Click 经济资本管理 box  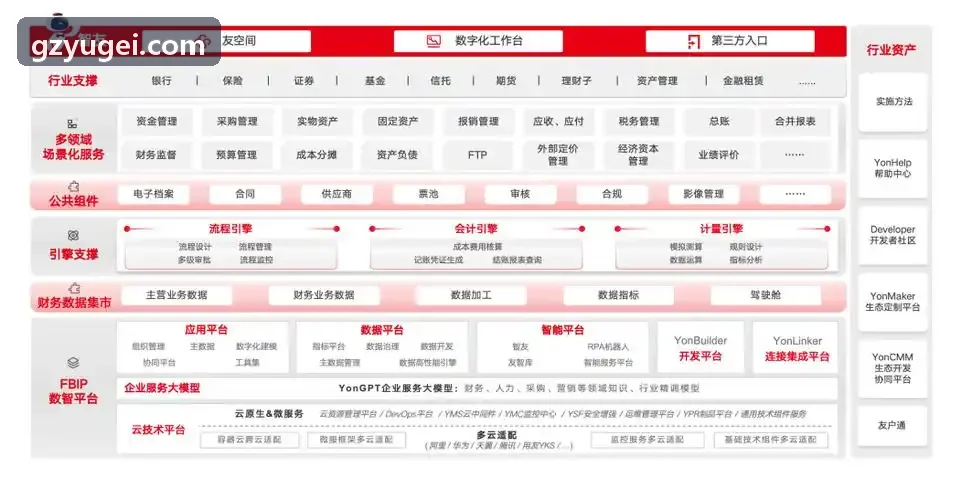(639, 155)
